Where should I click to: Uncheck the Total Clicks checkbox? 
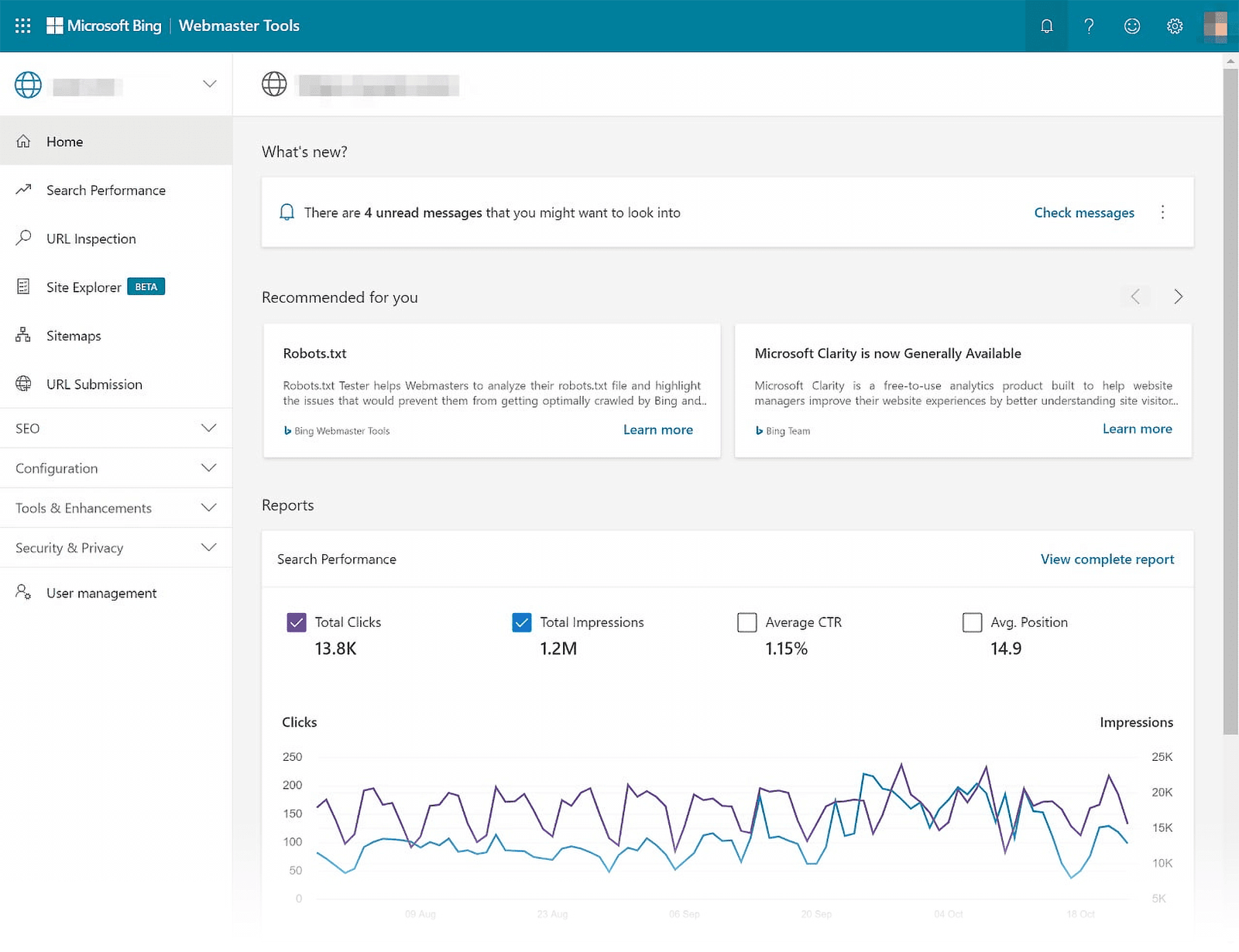pyautogui.click(x=297, y=622)
